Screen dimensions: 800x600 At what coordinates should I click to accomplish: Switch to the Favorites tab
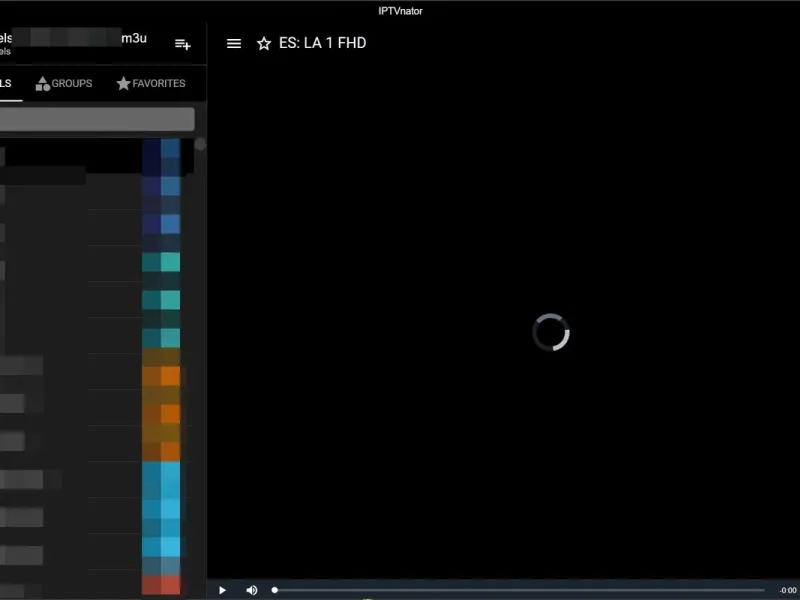pos(151,83)
